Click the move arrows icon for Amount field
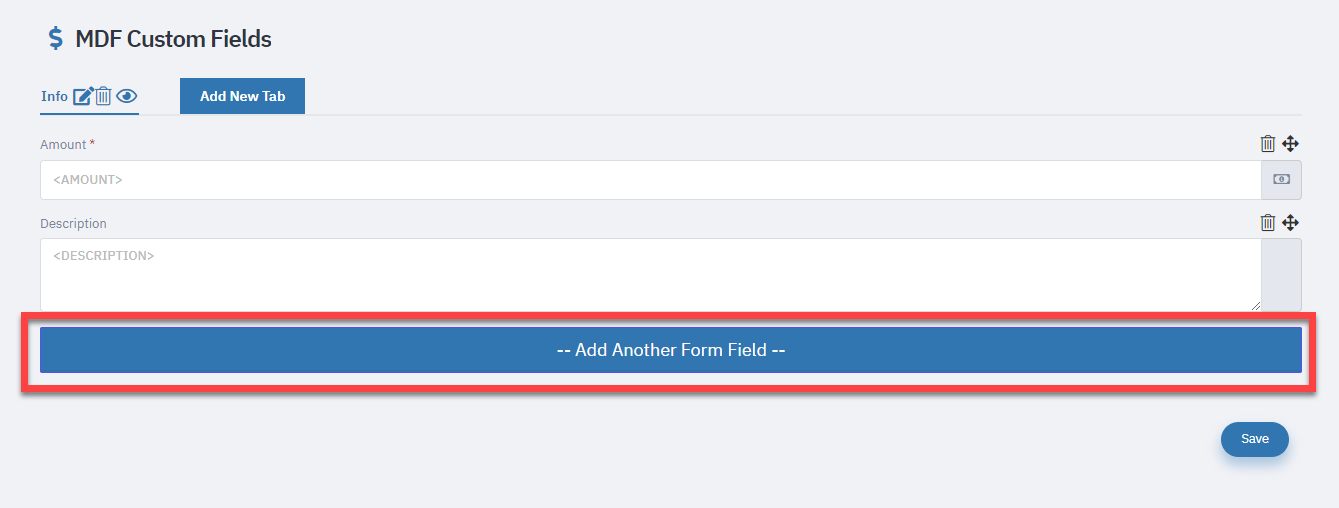1339x508 pixels. [1290, 144]
